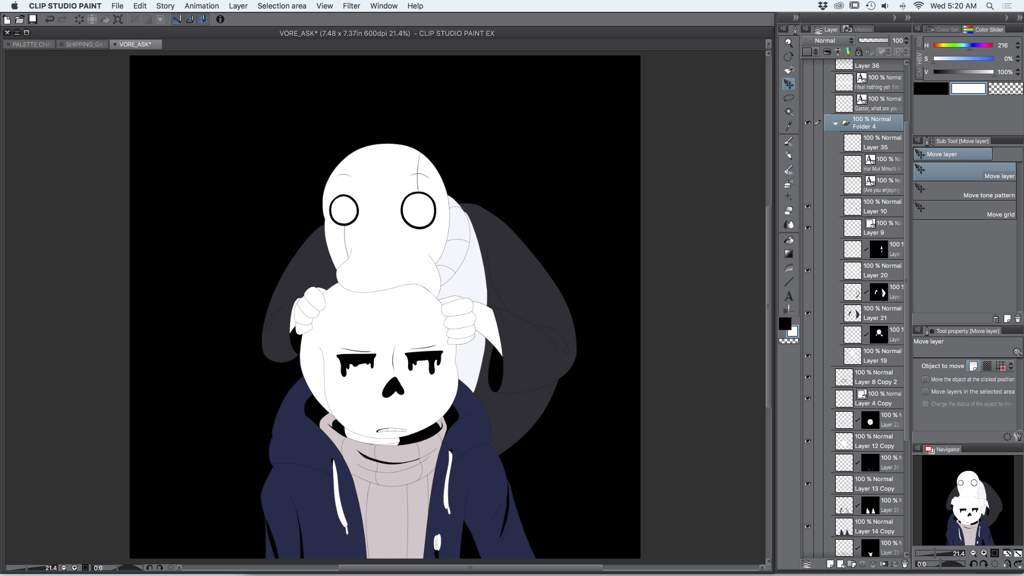Select the Gradient tool
Viewport: 1024px width, 576px height.
coord(789,253)
